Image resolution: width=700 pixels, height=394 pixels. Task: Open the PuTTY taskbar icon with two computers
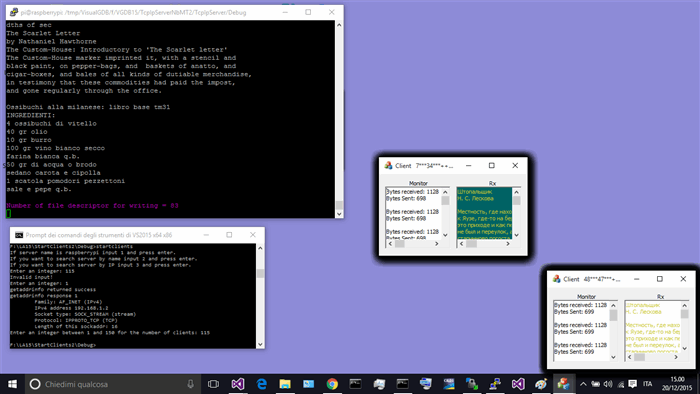pos(495,384)
